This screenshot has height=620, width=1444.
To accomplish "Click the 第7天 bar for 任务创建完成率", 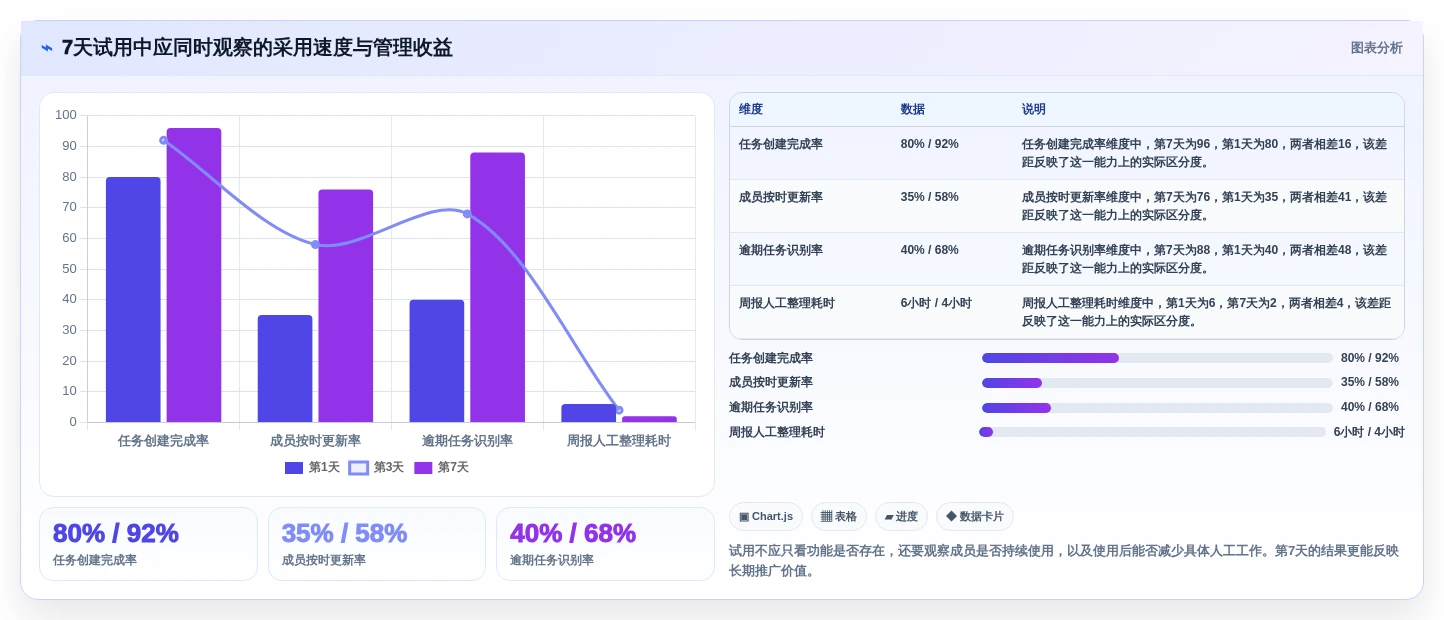I will 194,275.
